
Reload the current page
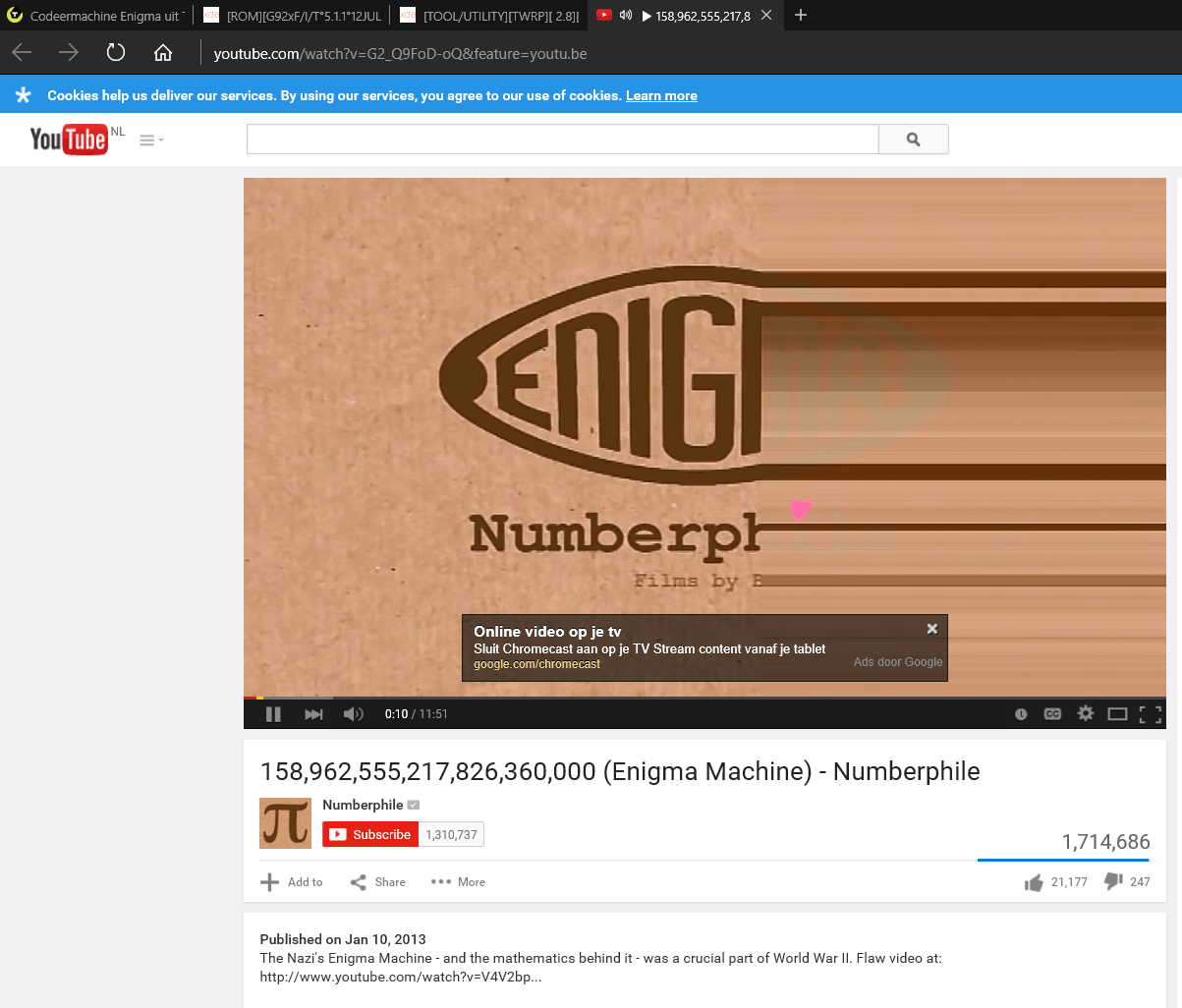(116, 53)
